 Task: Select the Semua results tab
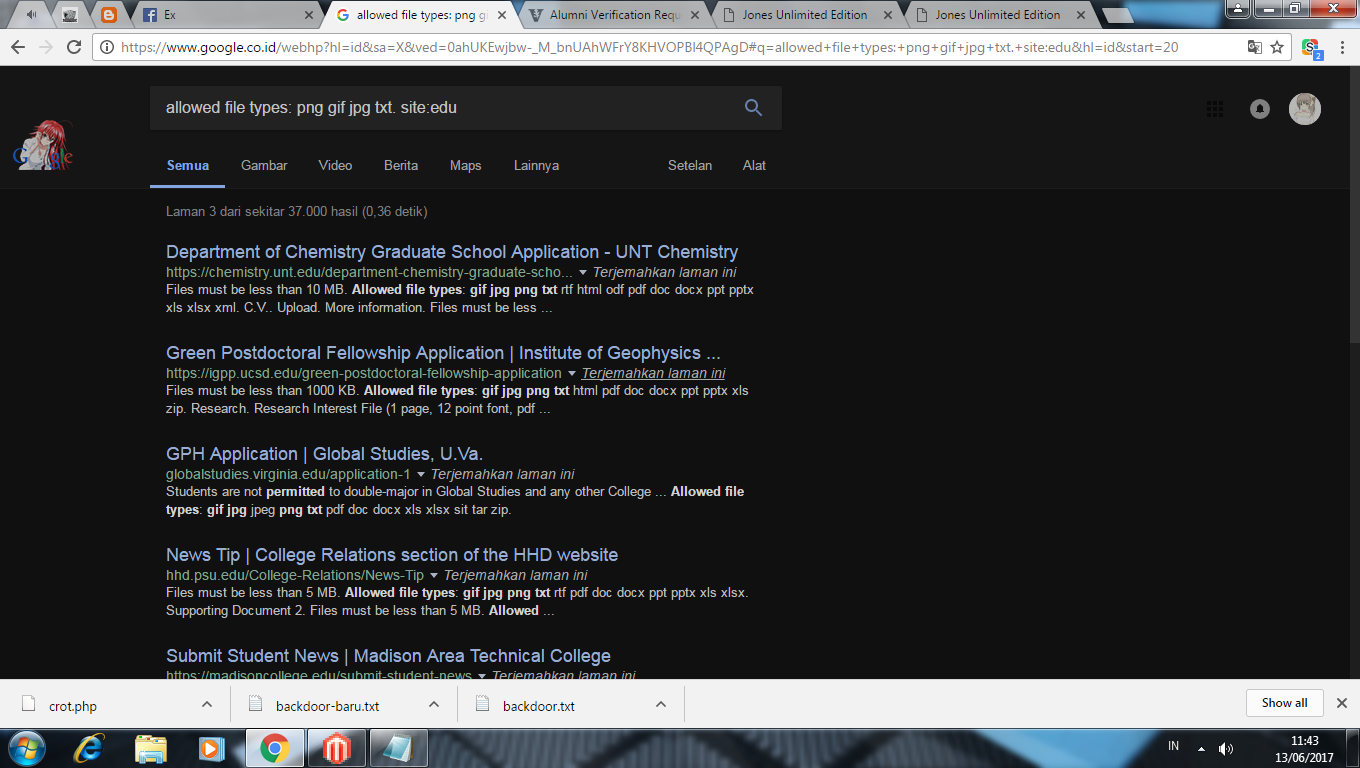tap(188, 165)
